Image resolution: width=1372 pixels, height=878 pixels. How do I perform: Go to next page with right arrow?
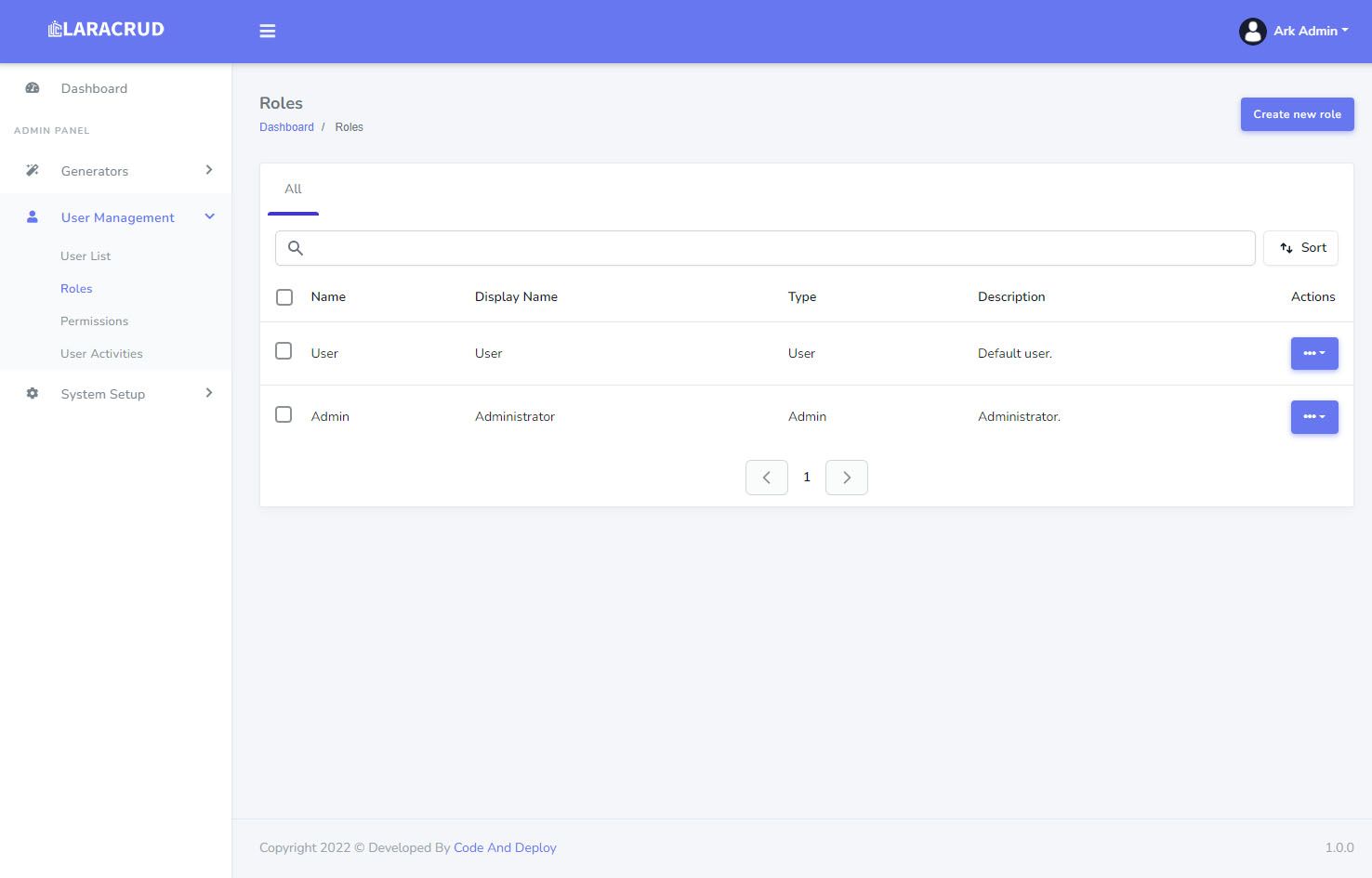click(x=846, y=478)
